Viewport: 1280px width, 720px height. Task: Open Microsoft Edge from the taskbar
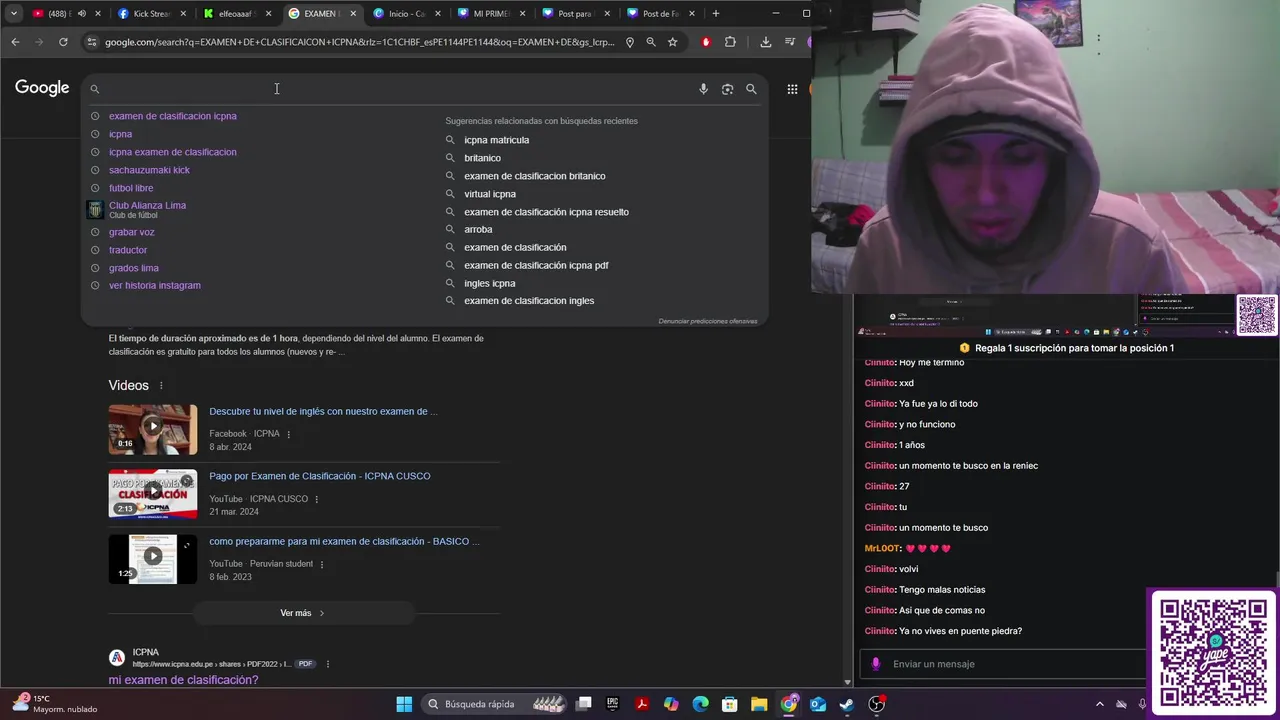(700, 704)
